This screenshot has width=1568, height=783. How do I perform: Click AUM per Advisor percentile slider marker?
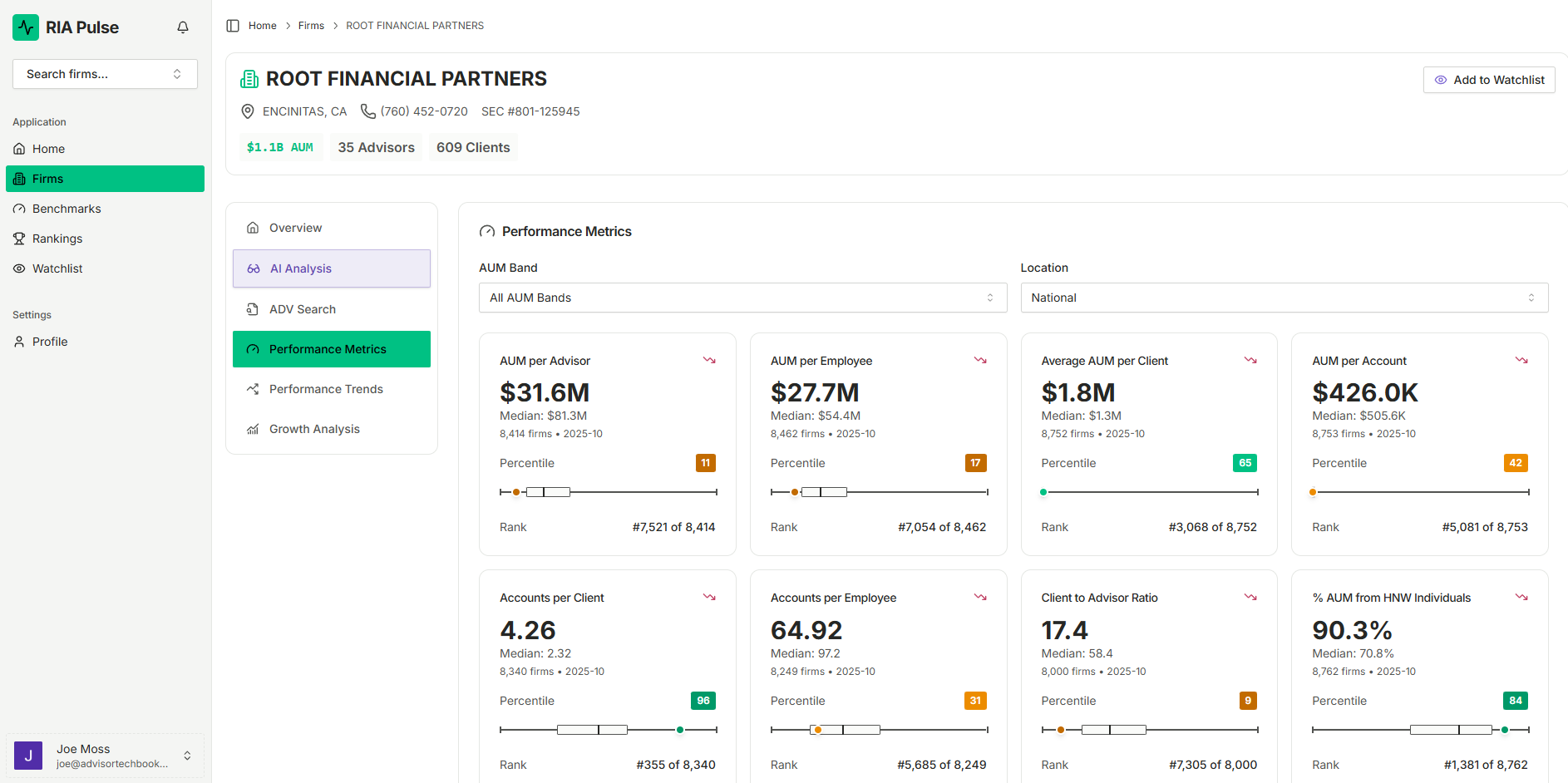[516, 492]
